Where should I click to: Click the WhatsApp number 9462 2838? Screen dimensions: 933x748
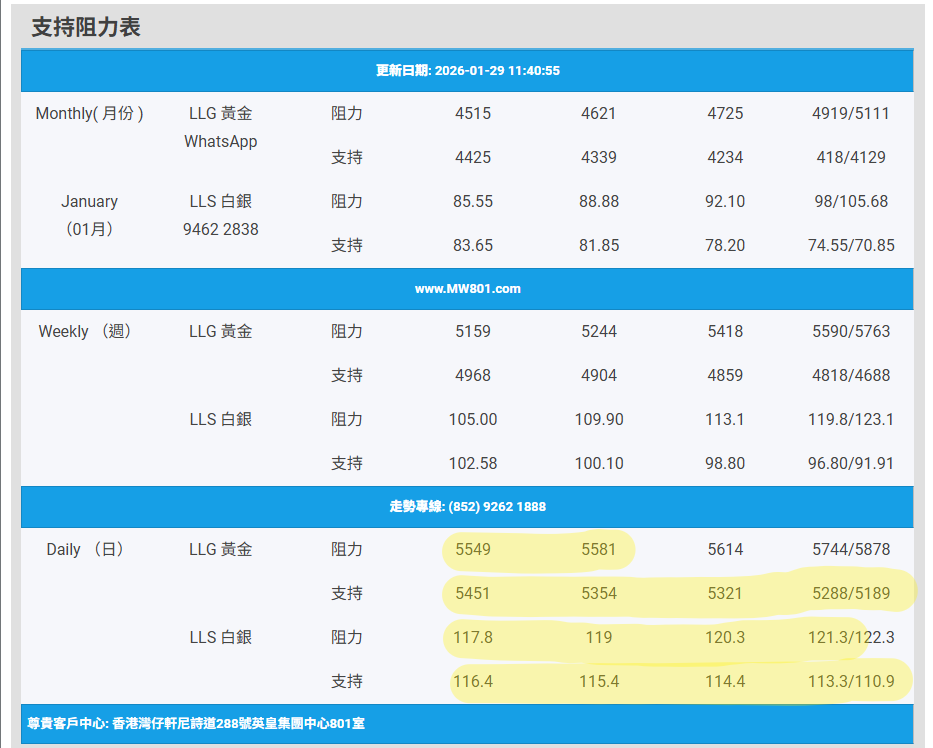point(220,230)
